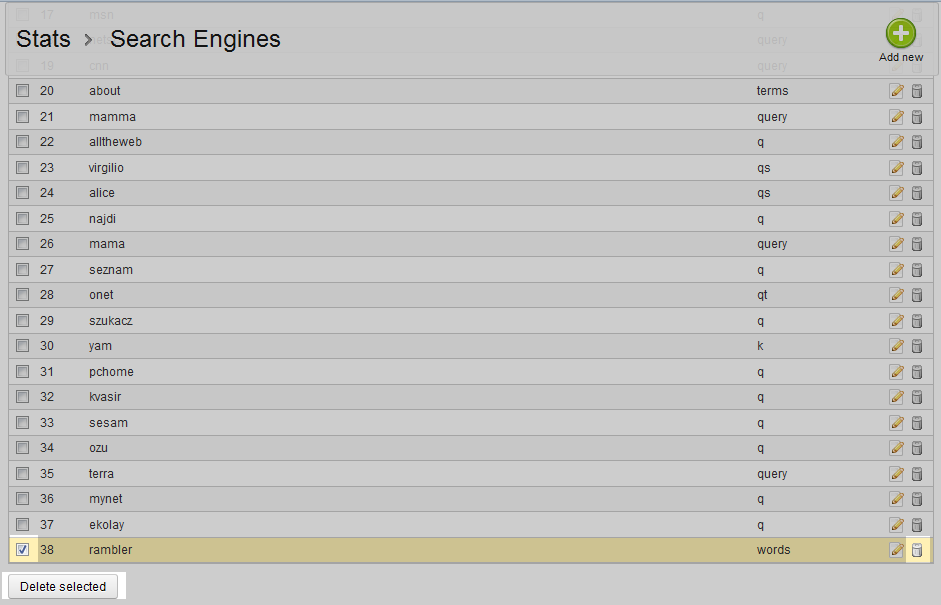The height and width of the screenshot is (605, 941).
Task: Delete the 'mamma' row via trash icon
Action: [917, 117]
